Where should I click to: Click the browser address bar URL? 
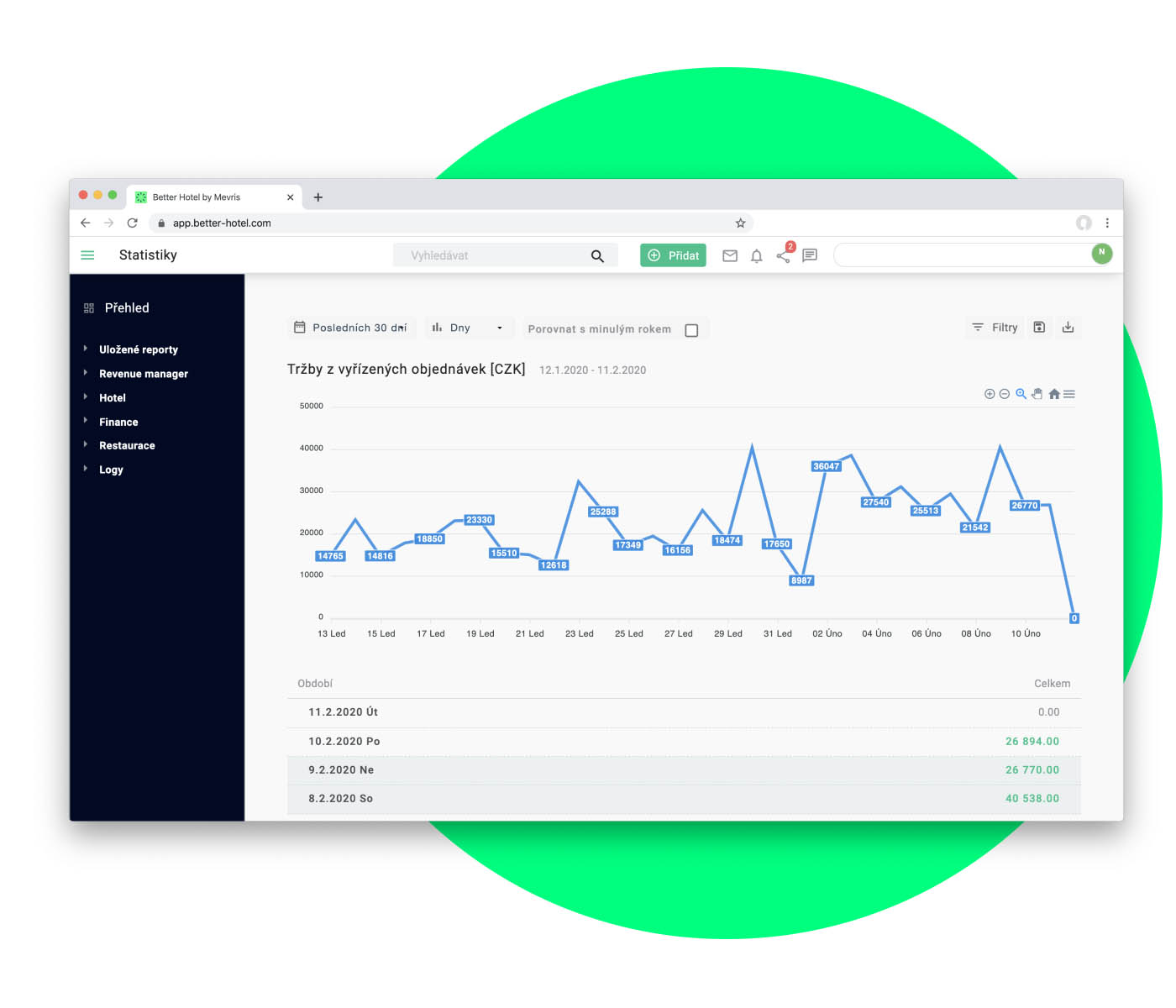click(222, 223)
